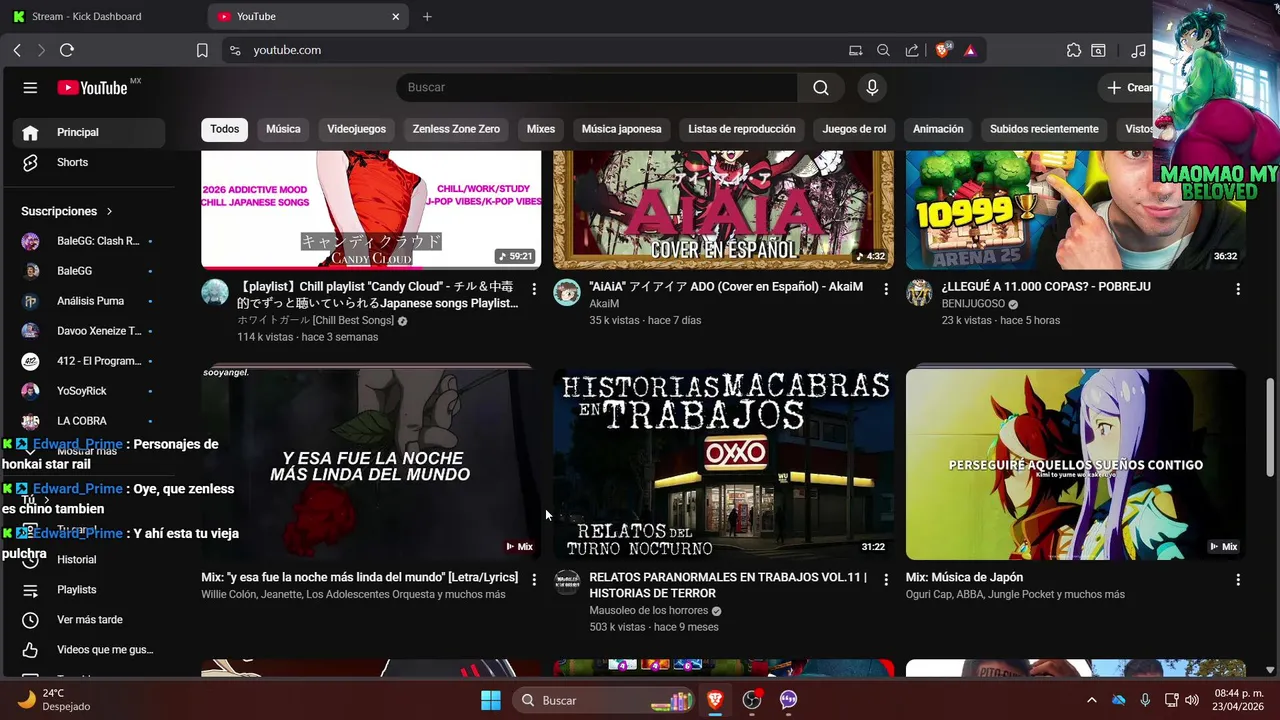Filter by Zenless Zone Zero chip
The height and width of the screenshot is (720, 1280).
pos(456,129)
